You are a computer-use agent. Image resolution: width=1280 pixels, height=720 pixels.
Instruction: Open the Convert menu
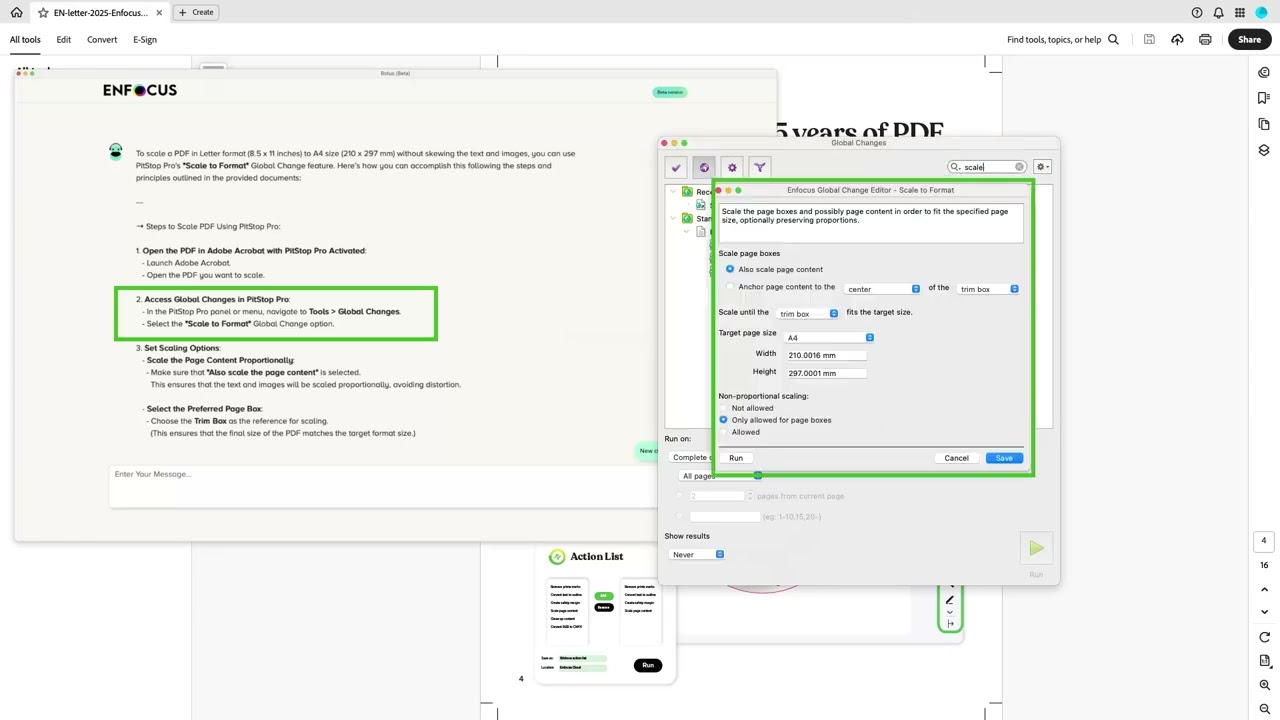point(102,40)
